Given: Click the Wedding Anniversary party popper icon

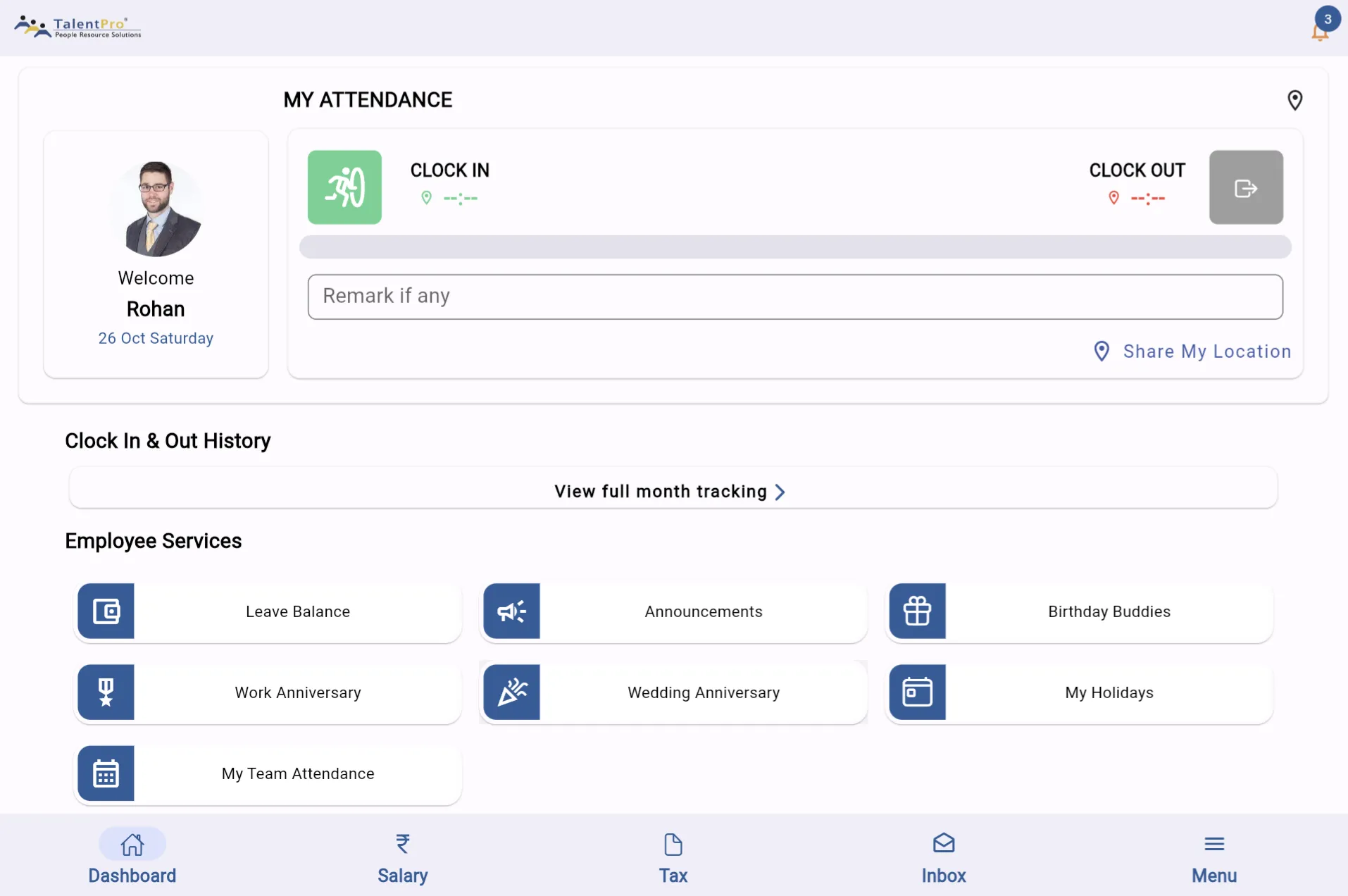Looking at the screenshot, I should pos(512,692).
